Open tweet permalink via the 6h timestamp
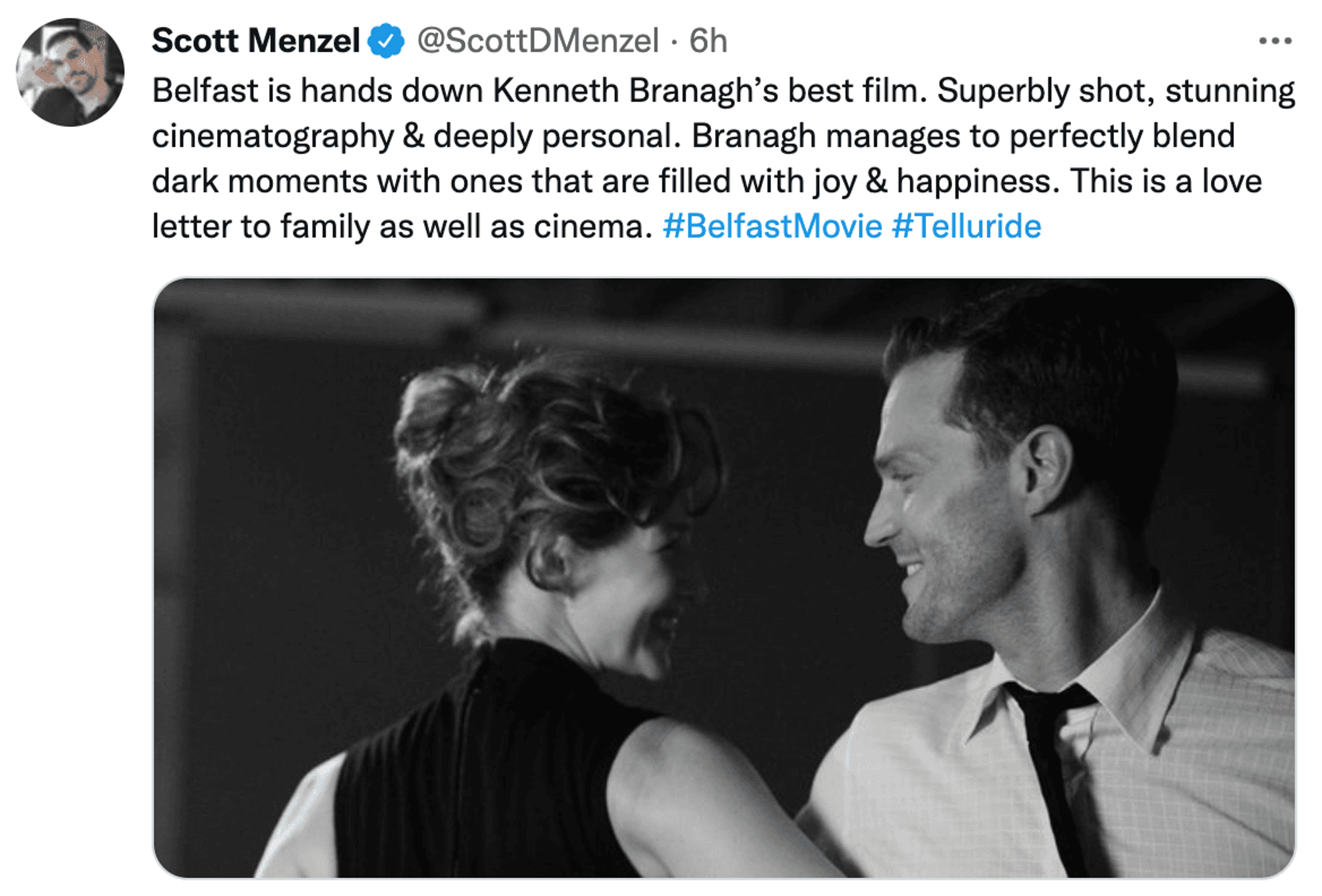The width and height of the screenshot is (1322, 896). (708, 41)
